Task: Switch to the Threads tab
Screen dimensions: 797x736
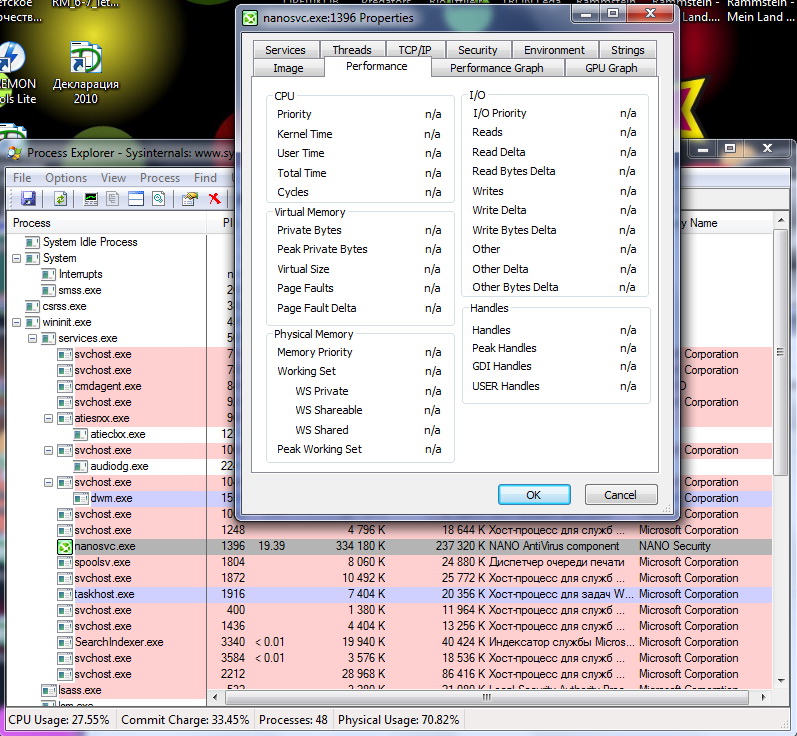Action: click(x=351, y=50)
